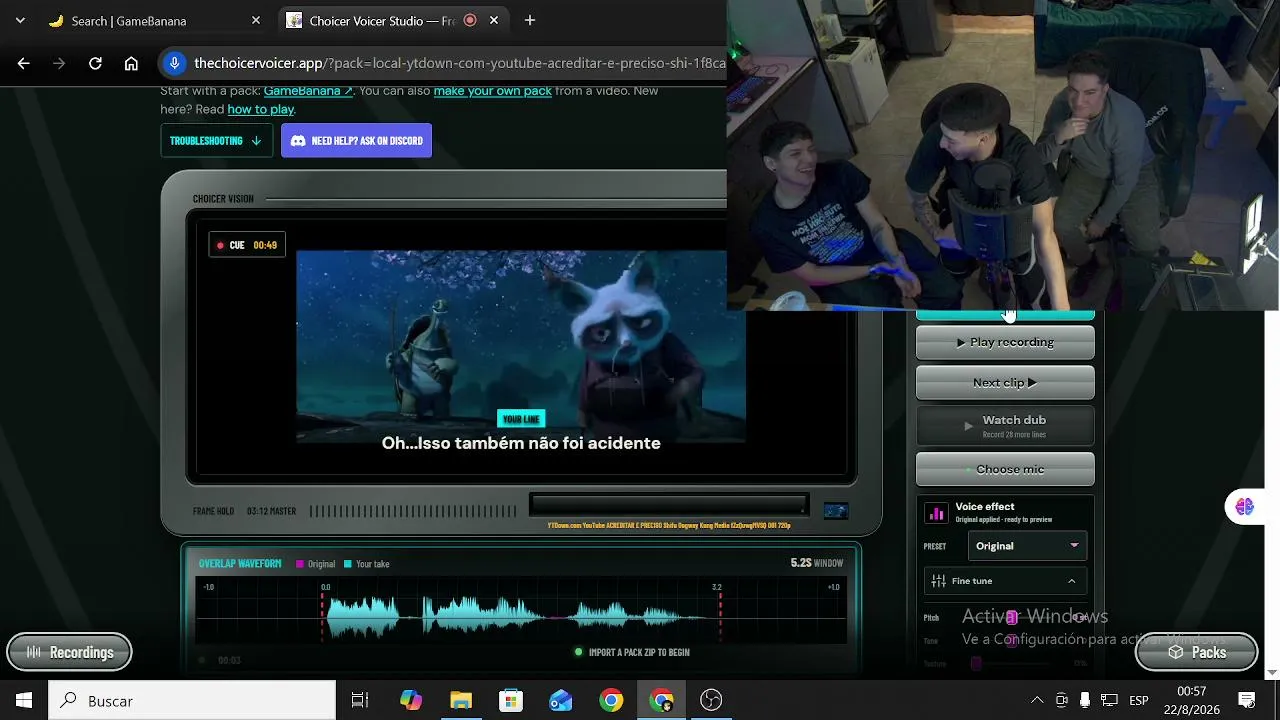
Task: Click the microphone indicator in address bar
Action: 174,63
